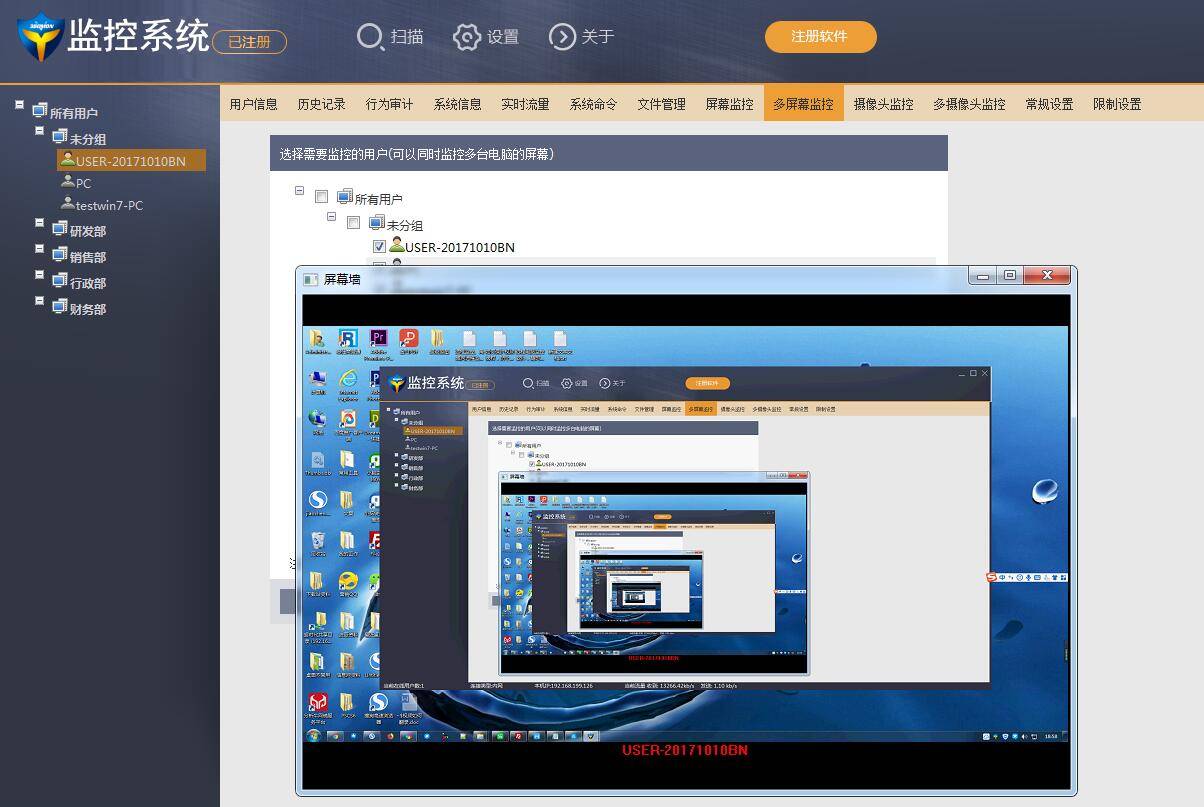Tick the 所有用户 checkbox in the main panel

pyautogui.click(x=321, y=197)
